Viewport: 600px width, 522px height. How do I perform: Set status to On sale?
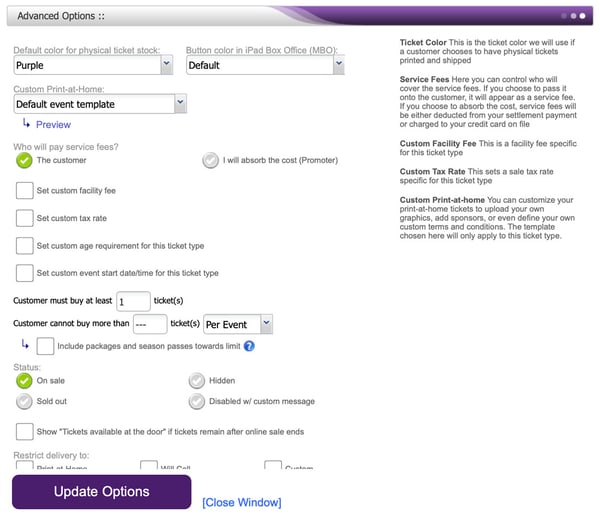point(24,381)
